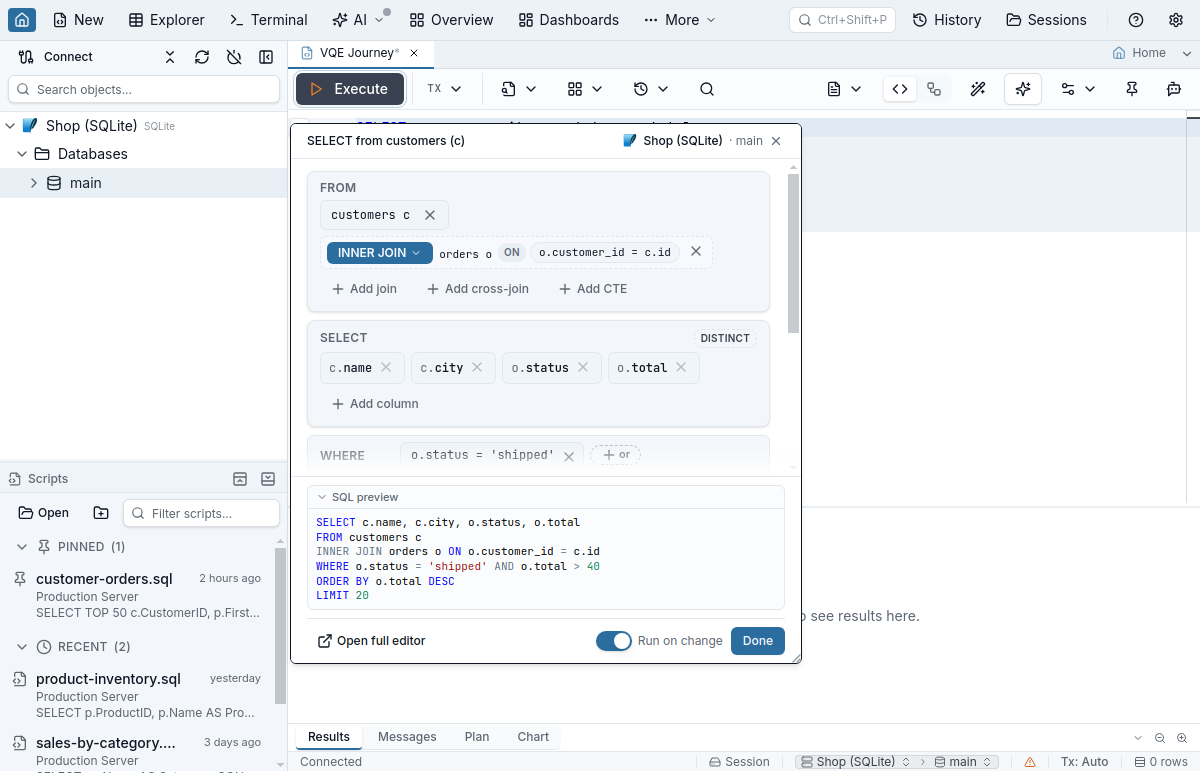
Task: Click the Execute button
Action: tap(350, 89)
